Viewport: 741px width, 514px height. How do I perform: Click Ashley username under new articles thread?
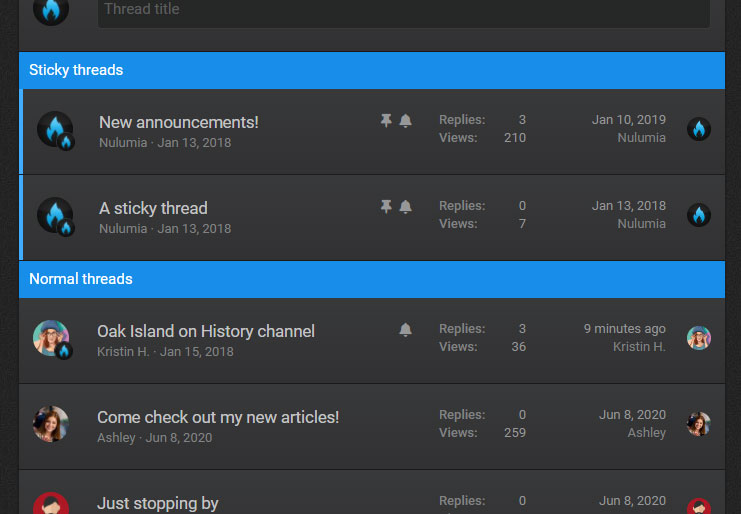click(116, 438)
